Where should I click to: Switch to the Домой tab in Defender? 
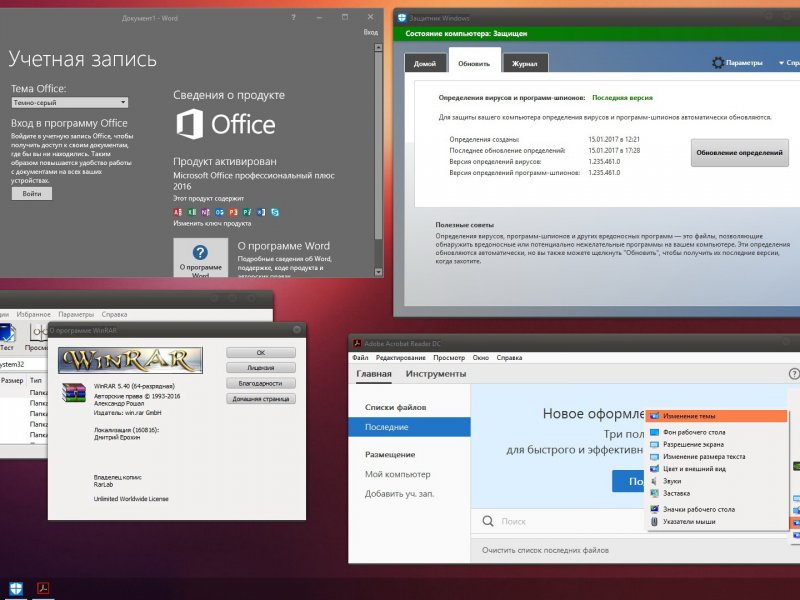(x=424, y=63)
